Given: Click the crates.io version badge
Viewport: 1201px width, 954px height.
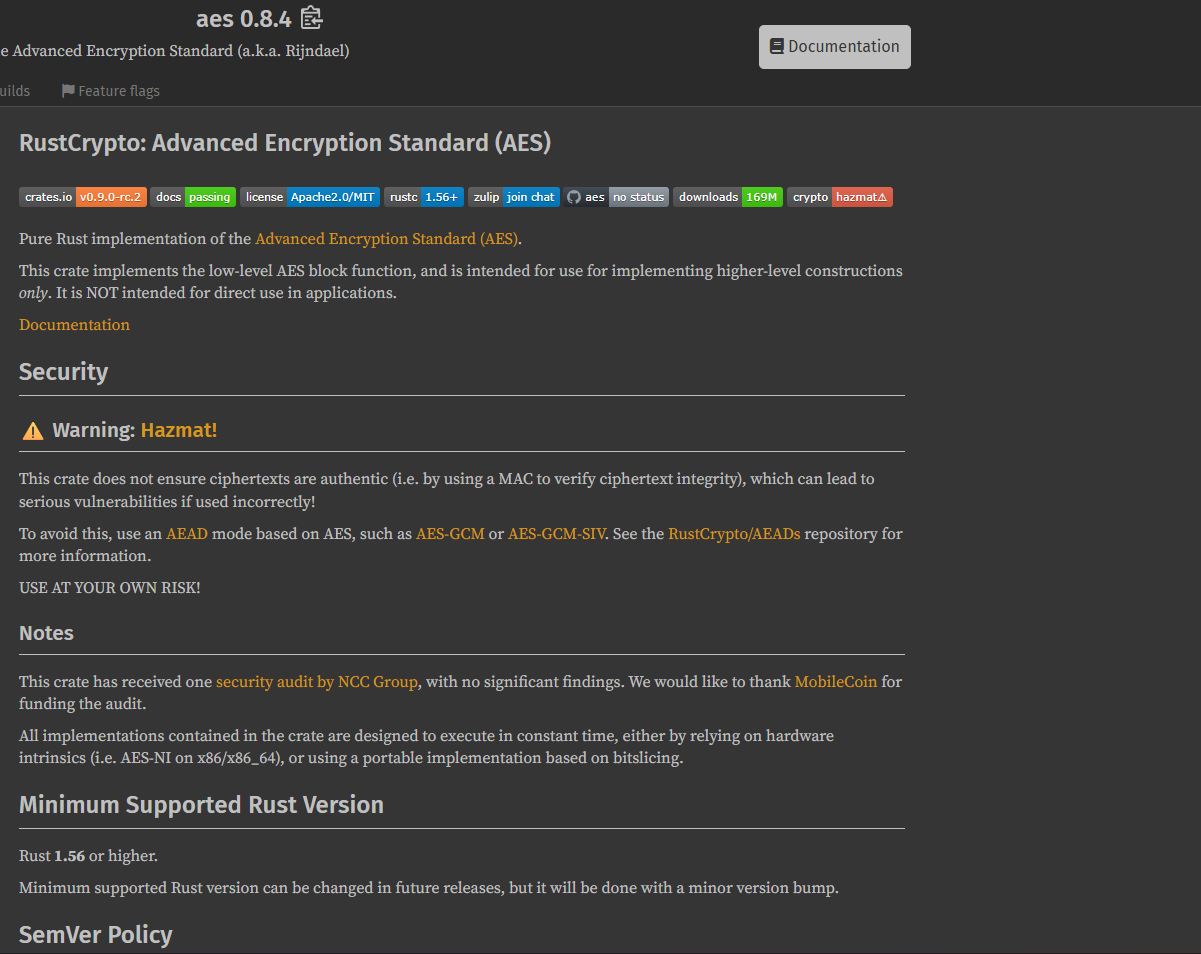Looking at the screenshot, I should pyautogui.click(x=82, y=197).
